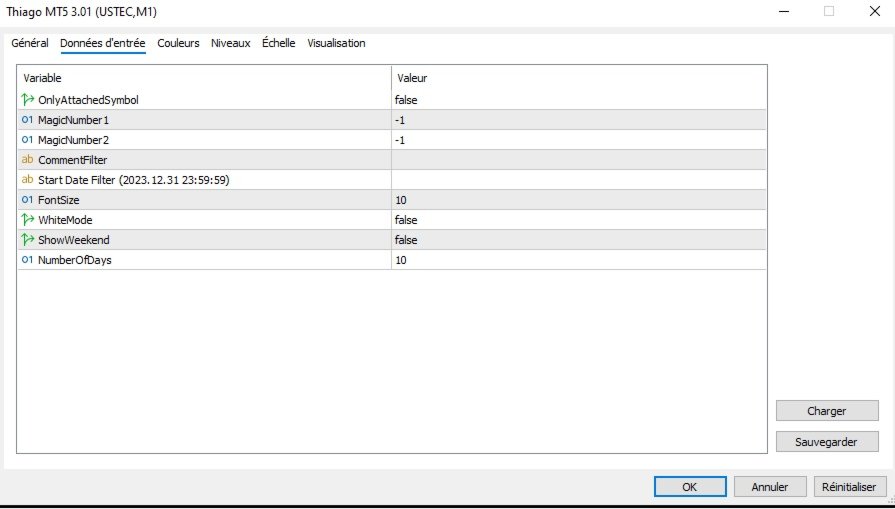Save settings with Sauvegarder button

click(827, 442)
